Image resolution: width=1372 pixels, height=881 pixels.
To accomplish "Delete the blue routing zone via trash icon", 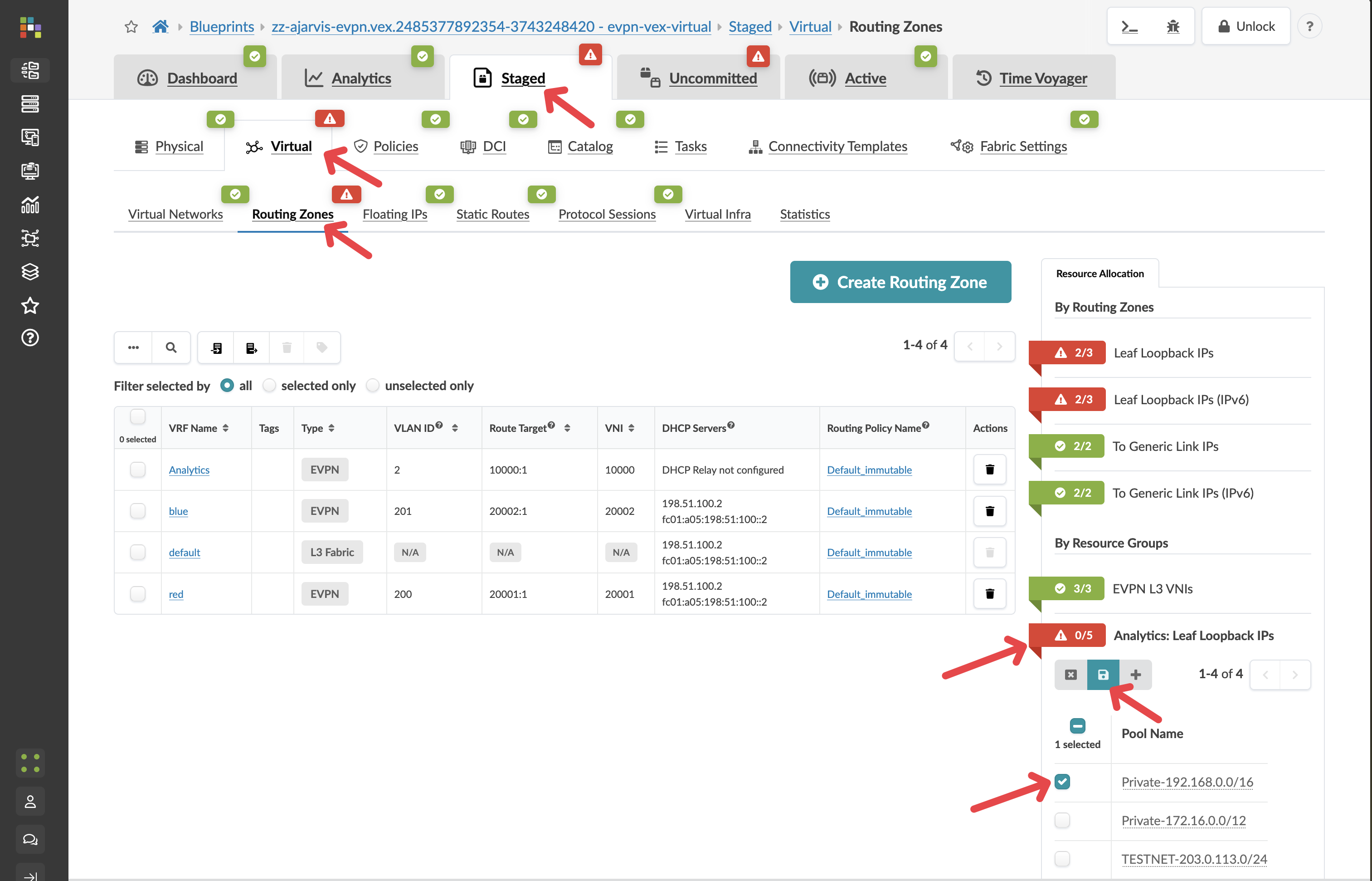I will 989,511.
